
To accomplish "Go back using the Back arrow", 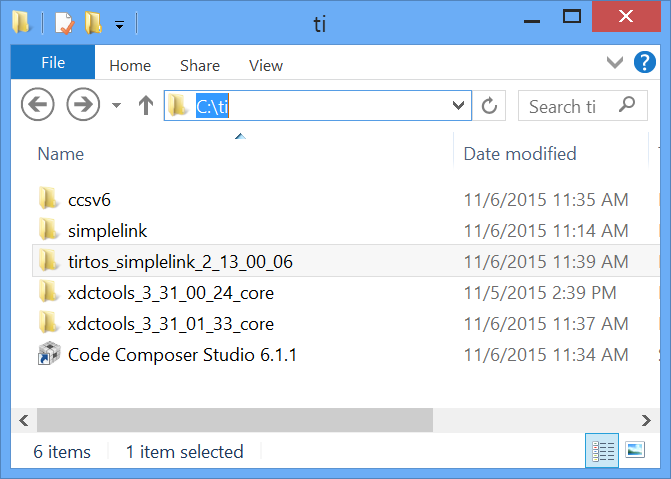I will click(36, 104).
